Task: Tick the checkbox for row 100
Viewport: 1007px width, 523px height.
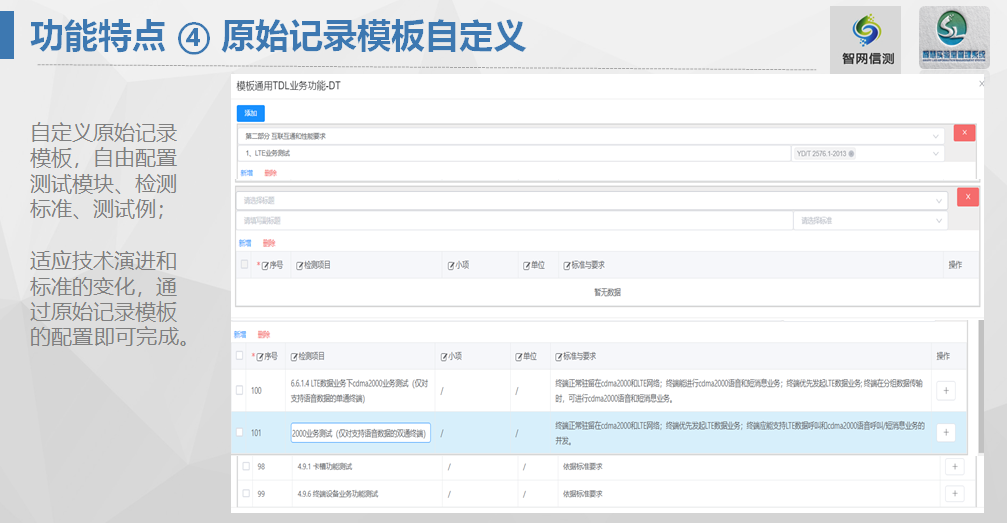Action: (240, 390)
